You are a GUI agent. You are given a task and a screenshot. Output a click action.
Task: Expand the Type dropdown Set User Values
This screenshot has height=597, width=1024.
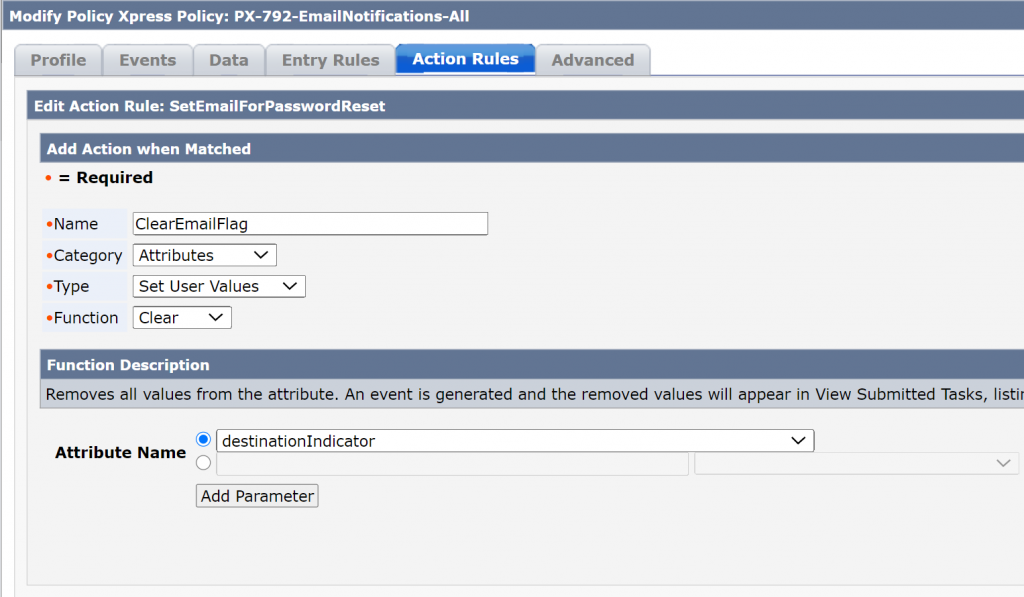pos(219,286)
